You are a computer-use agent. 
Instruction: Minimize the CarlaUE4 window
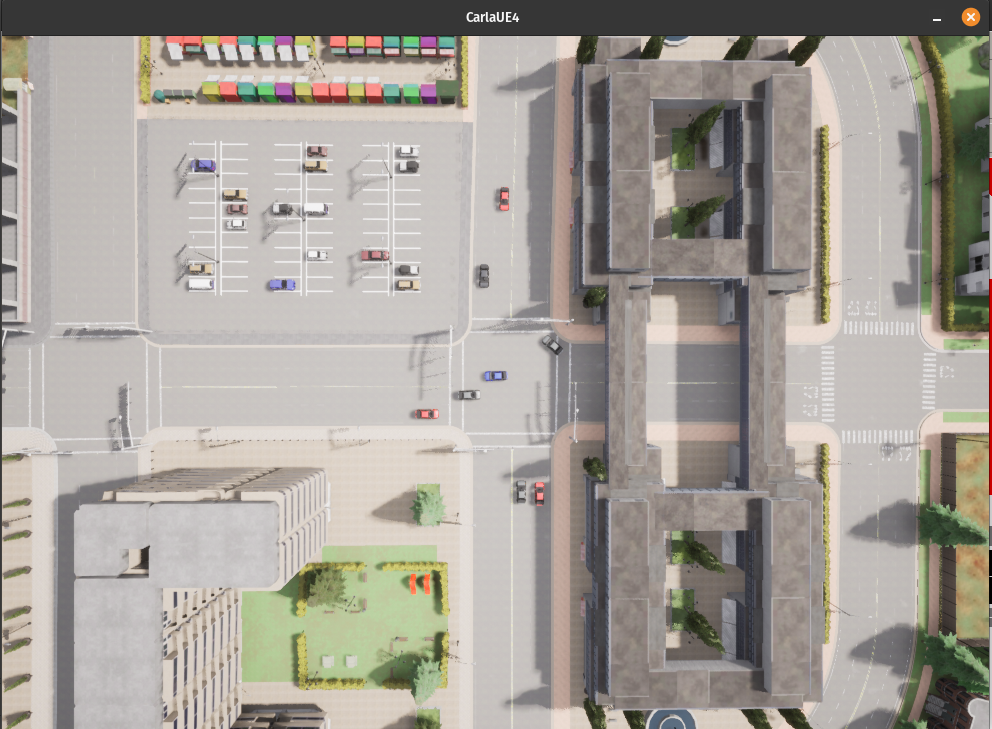[x=937, y=18]
